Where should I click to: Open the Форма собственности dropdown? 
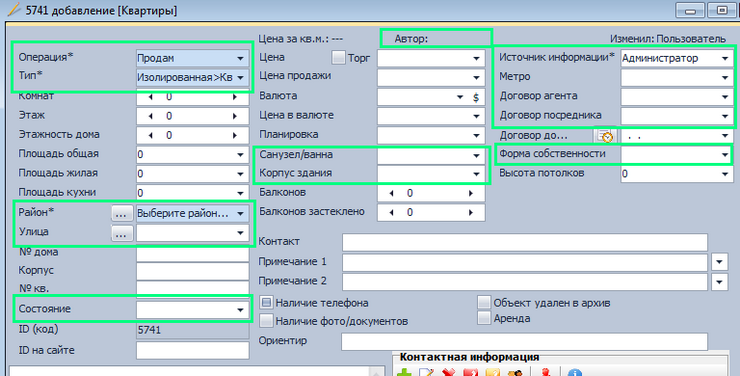677,155
